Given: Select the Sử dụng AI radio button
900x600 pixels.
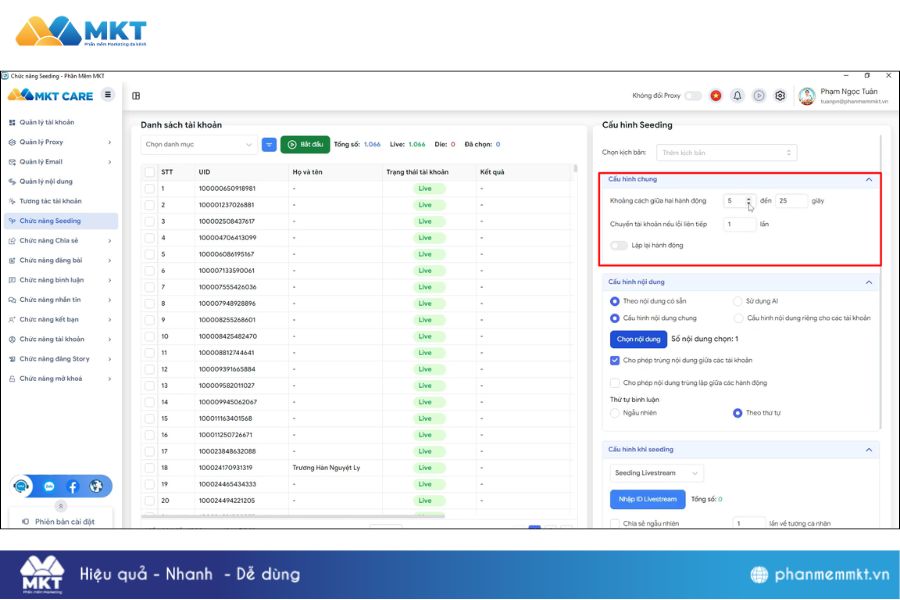Looking at the screenshot, I should tap(738, 301).
